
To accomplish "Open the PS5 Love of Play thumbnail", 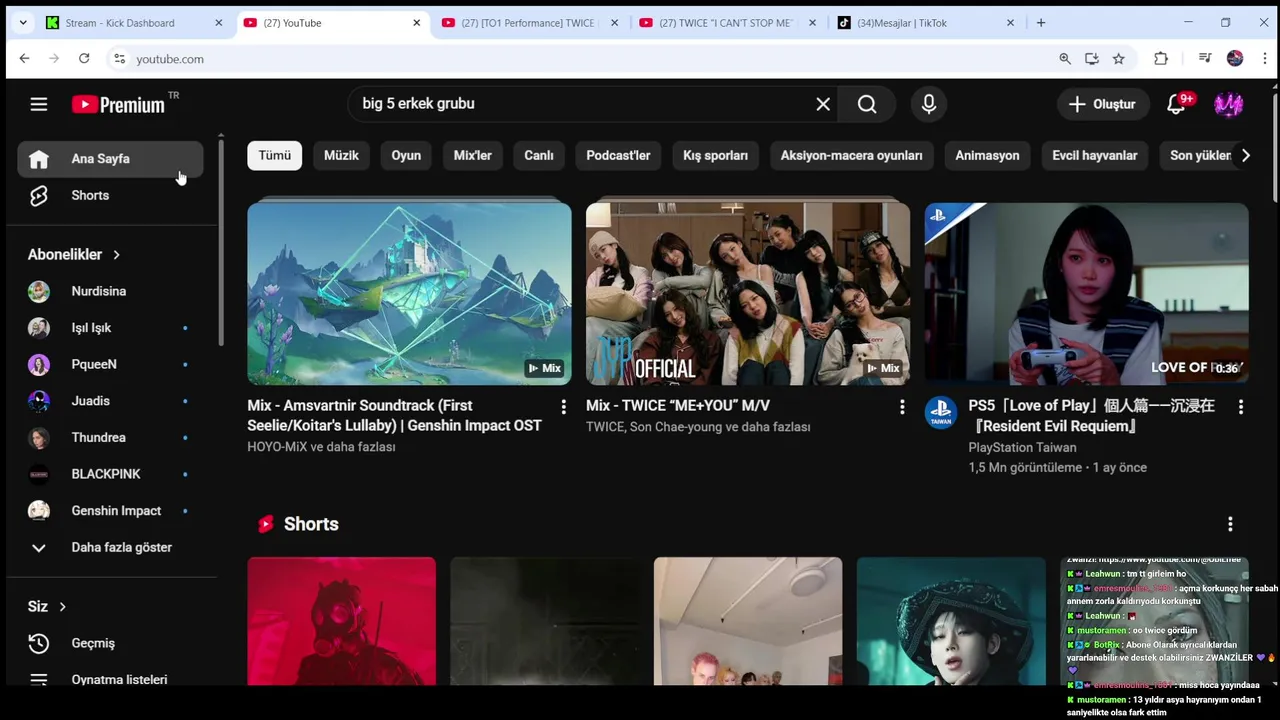I will 1087,294.
